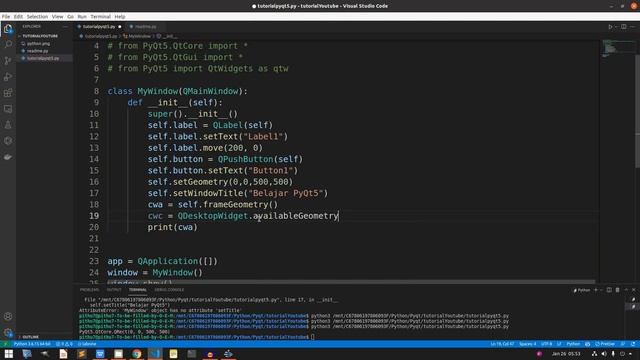Click the Prettier status bar item
The width and height of the screenshot is (640, 360).
point(605,344)
